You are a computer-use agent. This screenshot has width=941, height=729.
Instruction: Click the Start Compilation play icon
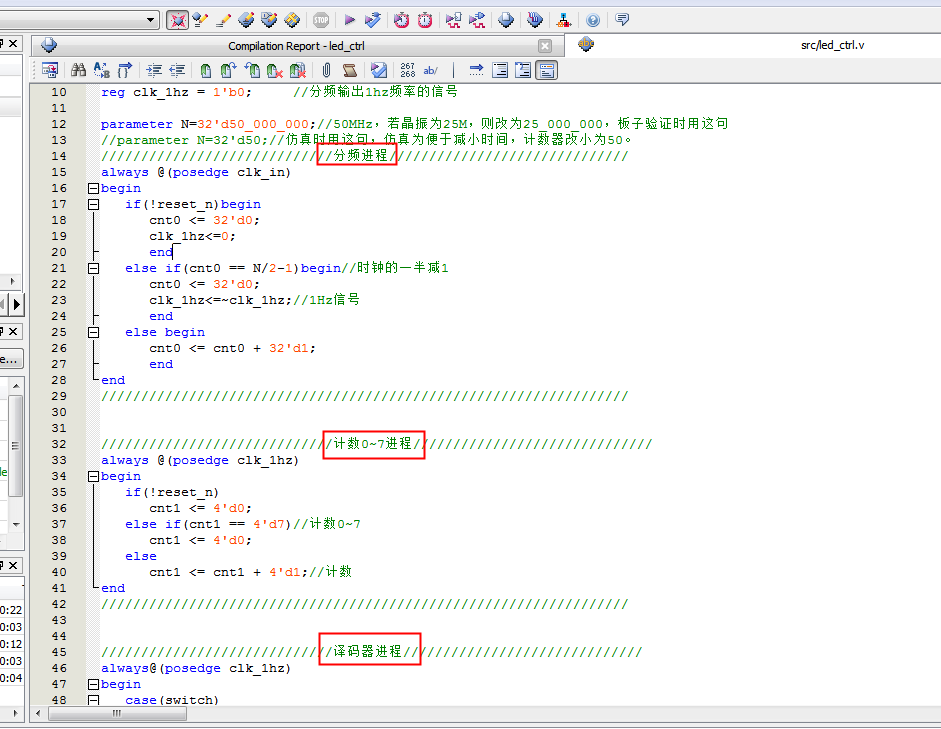(350, 19)
